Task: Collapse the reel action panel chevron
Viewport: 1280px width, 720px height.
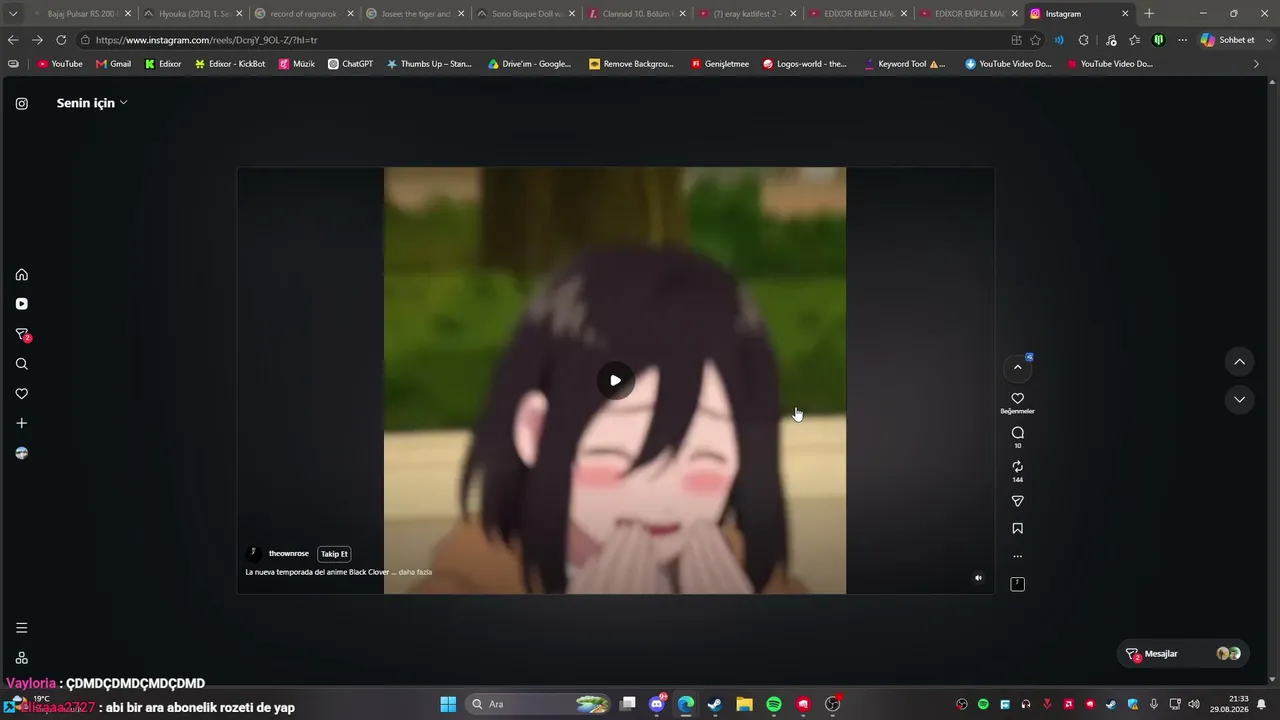Action: (x=1017, y=367)
